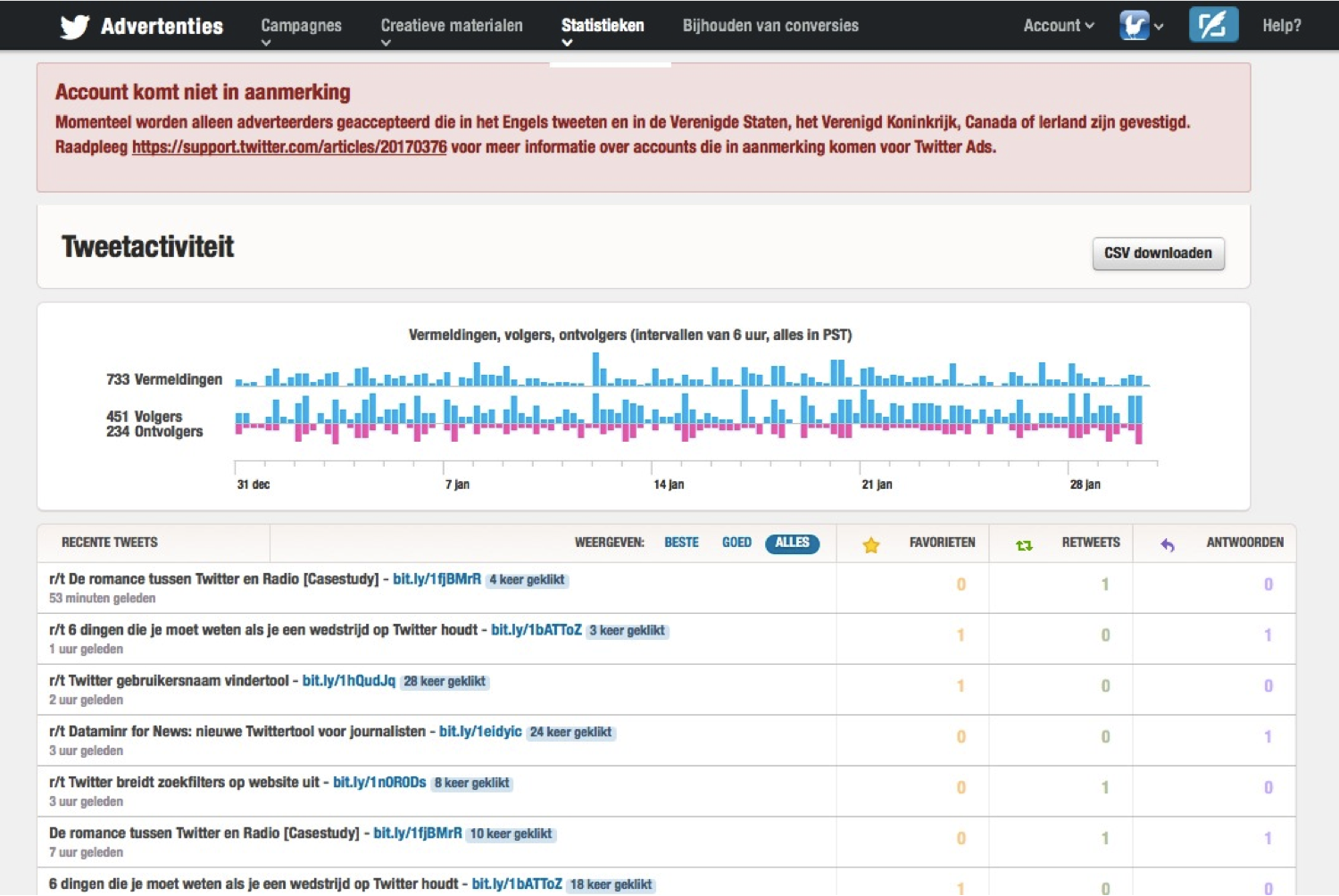The height and width of the screenshot is (896, 1339).
Task: Download the CSV file
Action: coord(1158,253)
